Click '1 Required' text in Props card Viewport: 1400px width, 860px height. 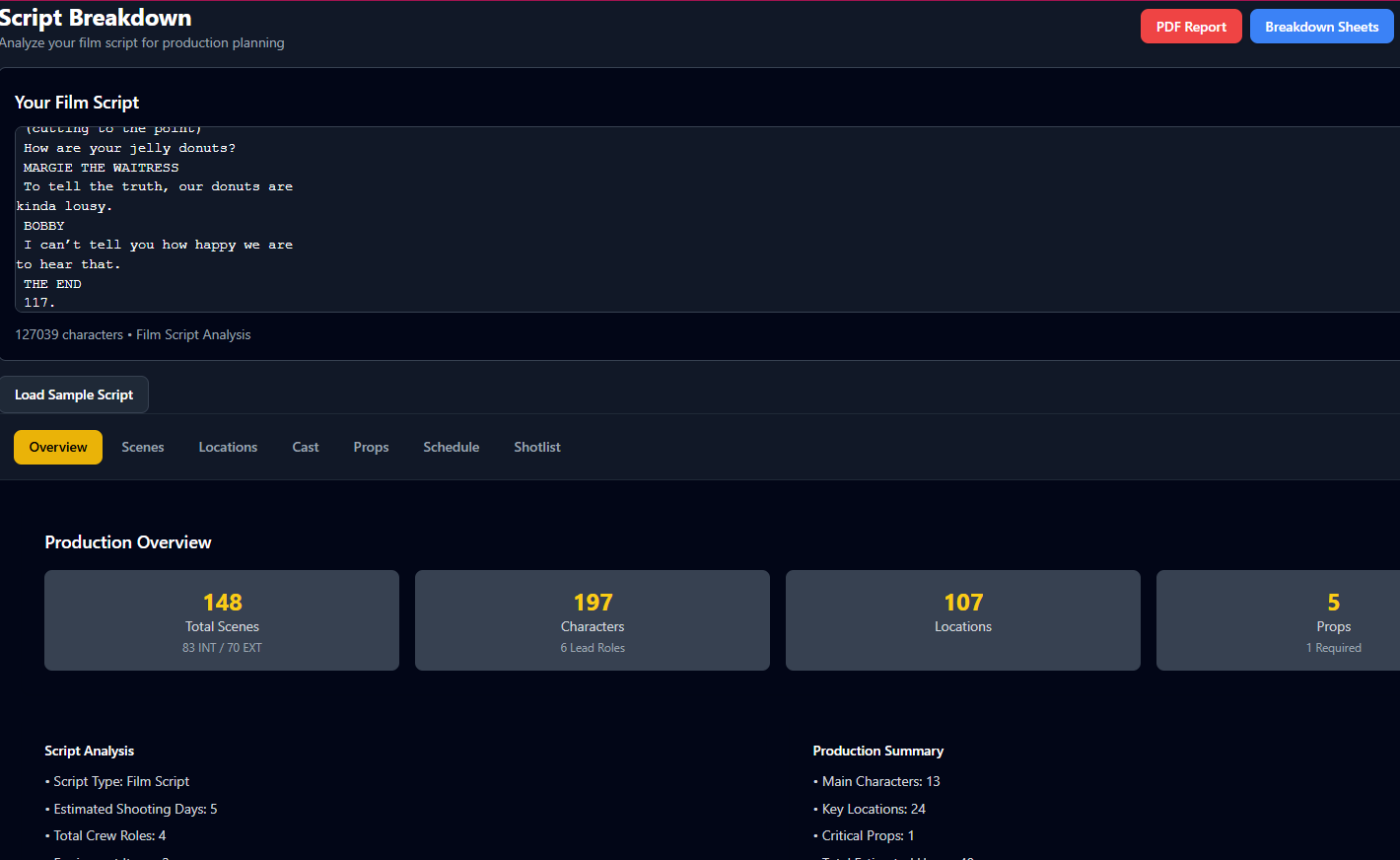tap(1334, 648)
